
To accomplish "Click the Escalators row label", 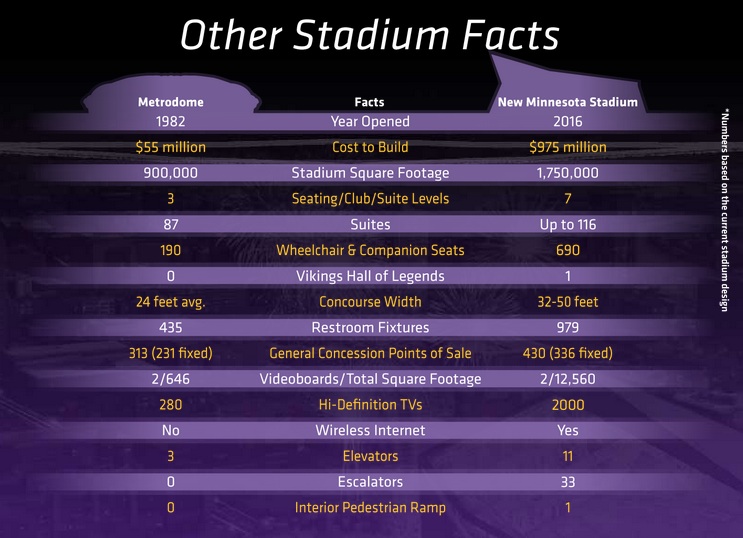I will coord(370,481).
